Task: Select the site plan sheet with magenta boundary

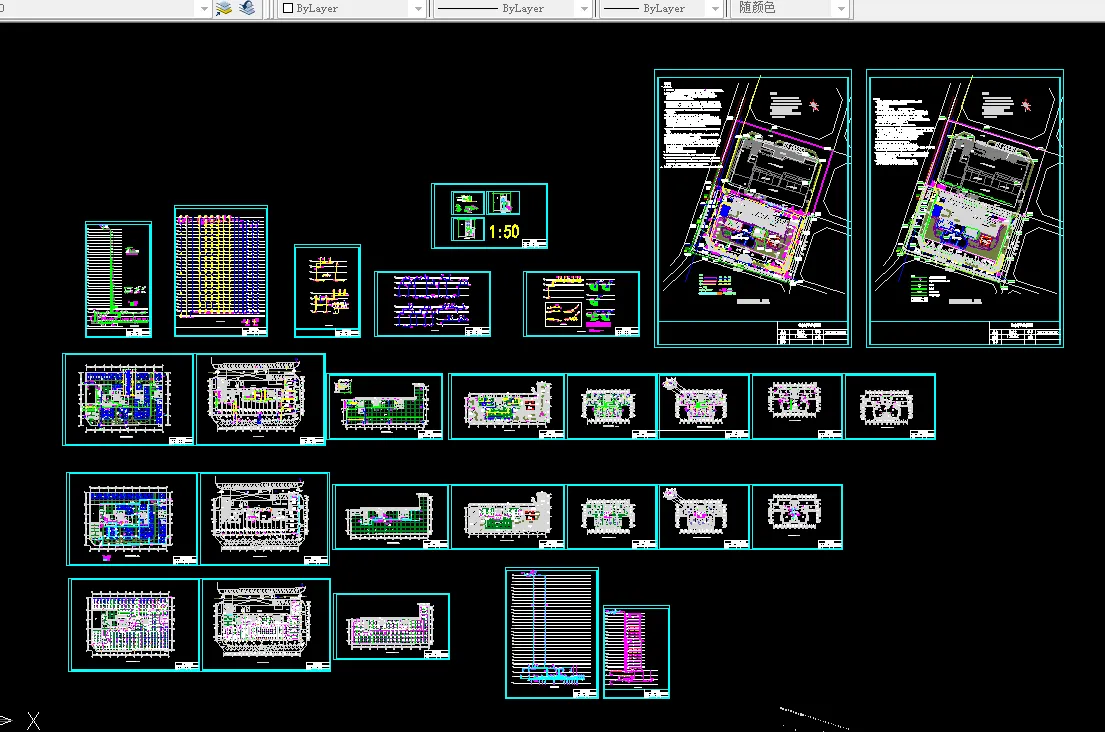Action: pyautogui.click(x=753, y=208)
